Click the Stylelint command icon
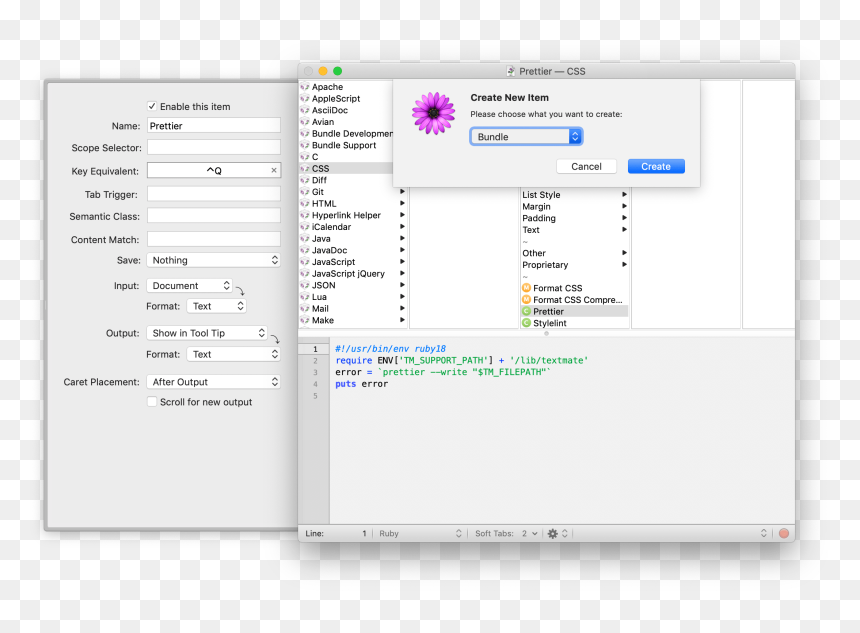Viewport: 860px width, 633px height. pos(527,323)
